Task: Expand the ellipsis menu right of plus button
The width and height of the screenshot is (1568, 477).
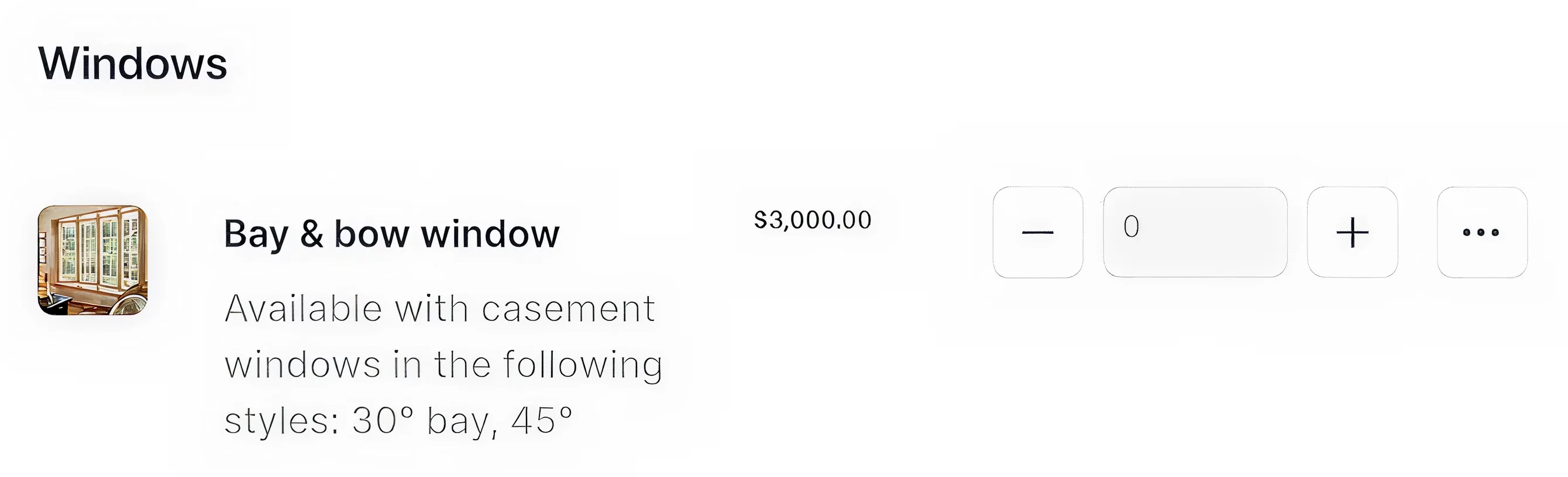Action: pyautogui.click(x=1481, y=233)
